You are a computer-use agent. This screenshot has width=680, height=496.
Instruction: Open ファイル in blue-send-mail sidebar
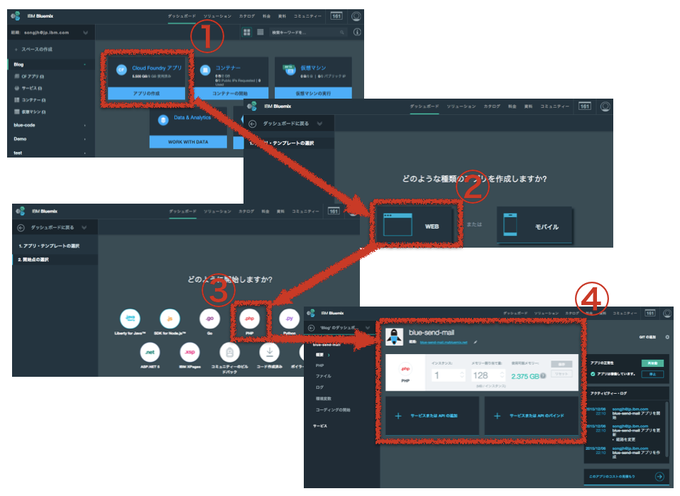pos(323,376)
